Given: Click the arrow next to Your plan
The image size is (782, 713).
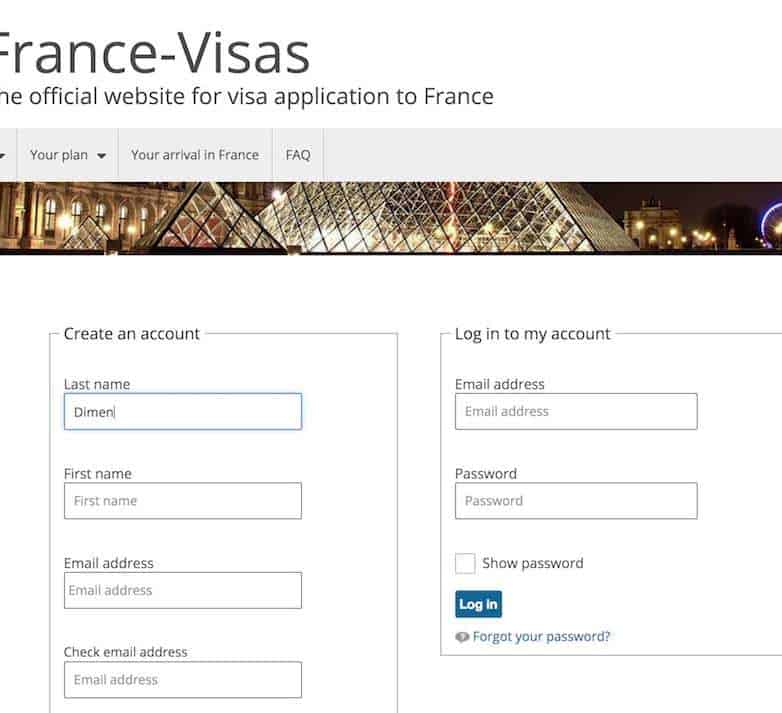Looking at the screenshot, I should (102, 156).
